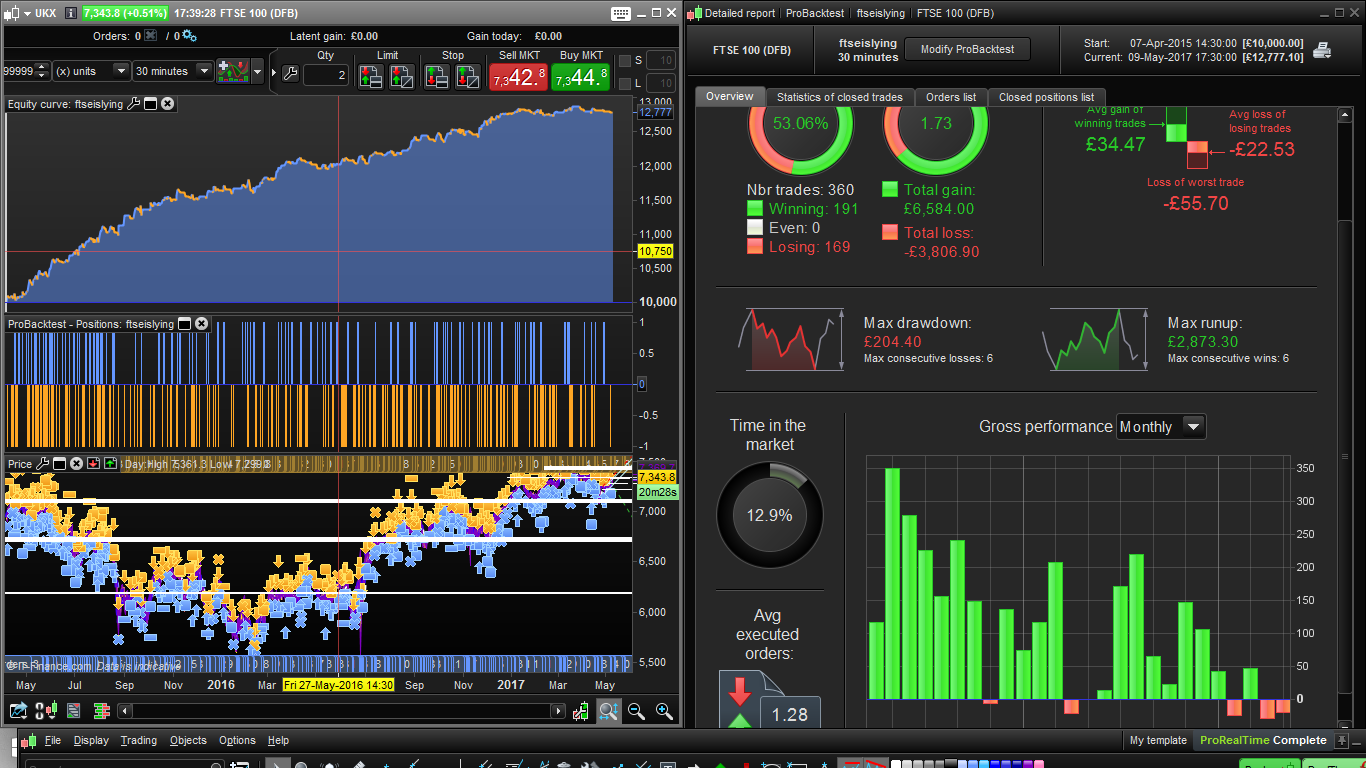Viewport: 1366px width, 768px height.
Task: Open equity curve wrench settings
Action: 133,104
